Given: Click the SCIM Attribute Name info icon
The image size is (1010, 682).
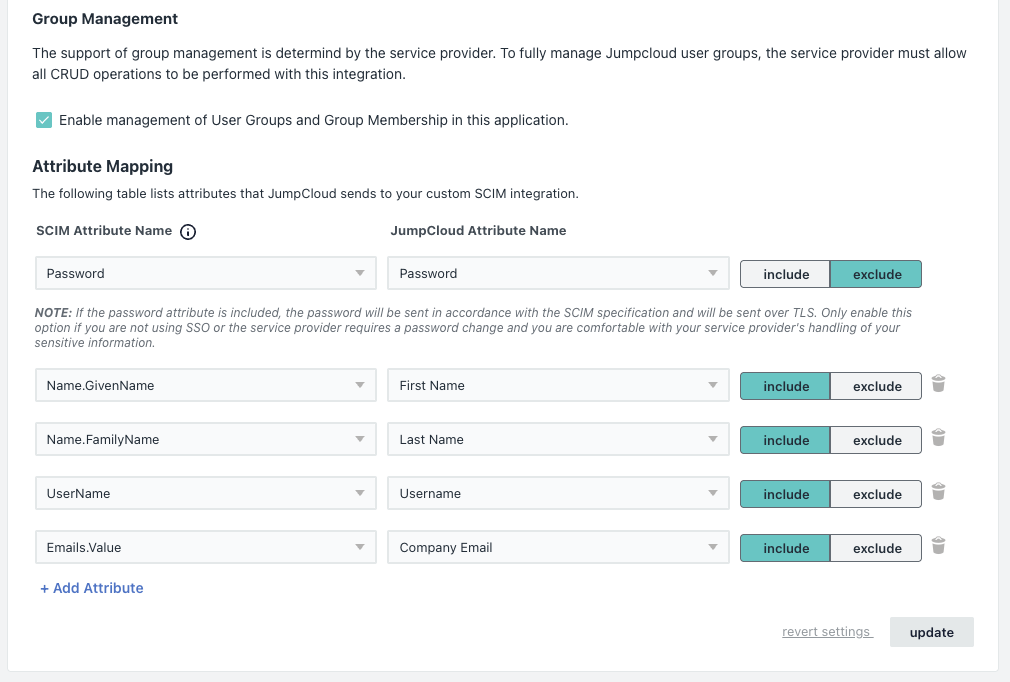Looking at the screenshot, I should (x=188, y=232).
